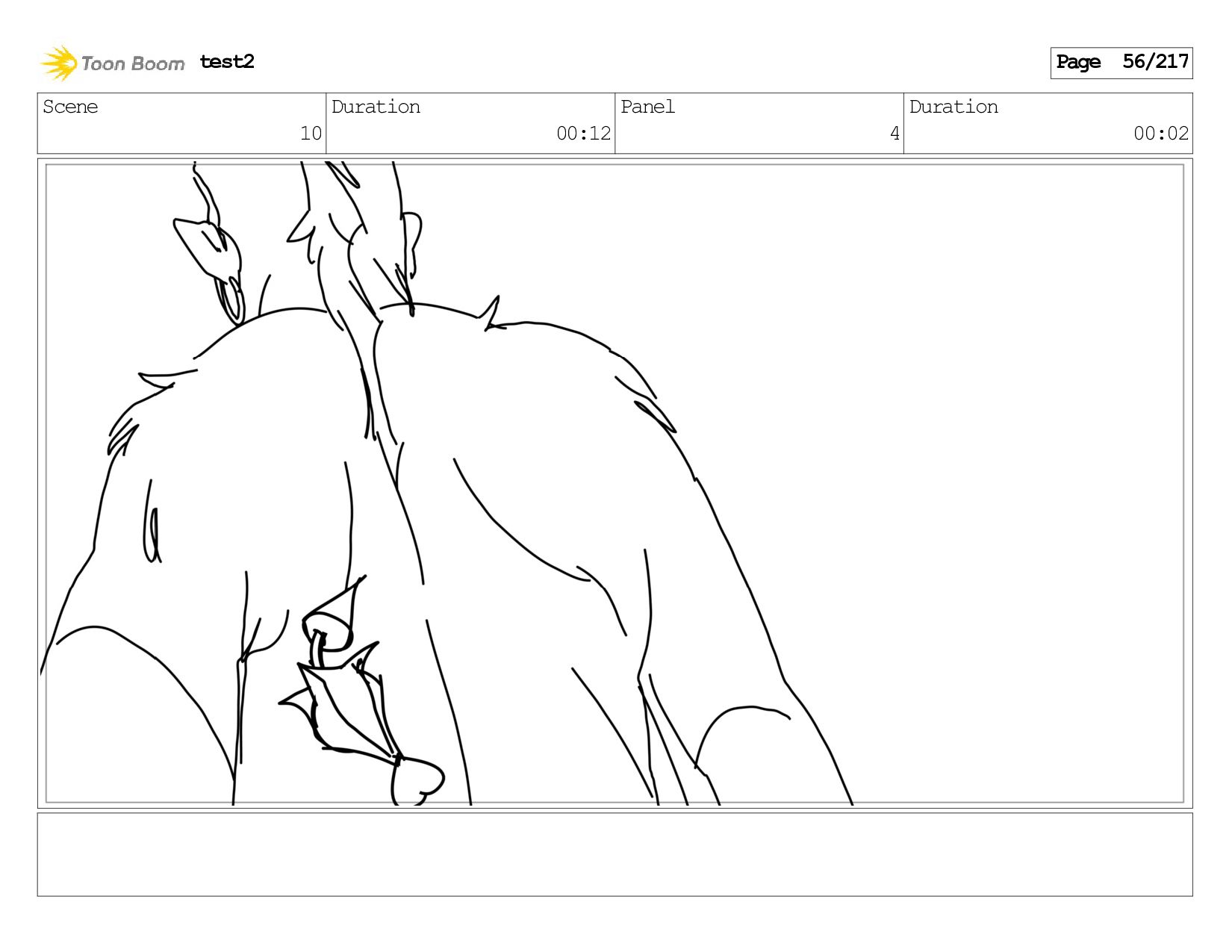This screenshot has height=952, width=1232.
Task: Click the 'Scene' label
Action: [70, 107]
